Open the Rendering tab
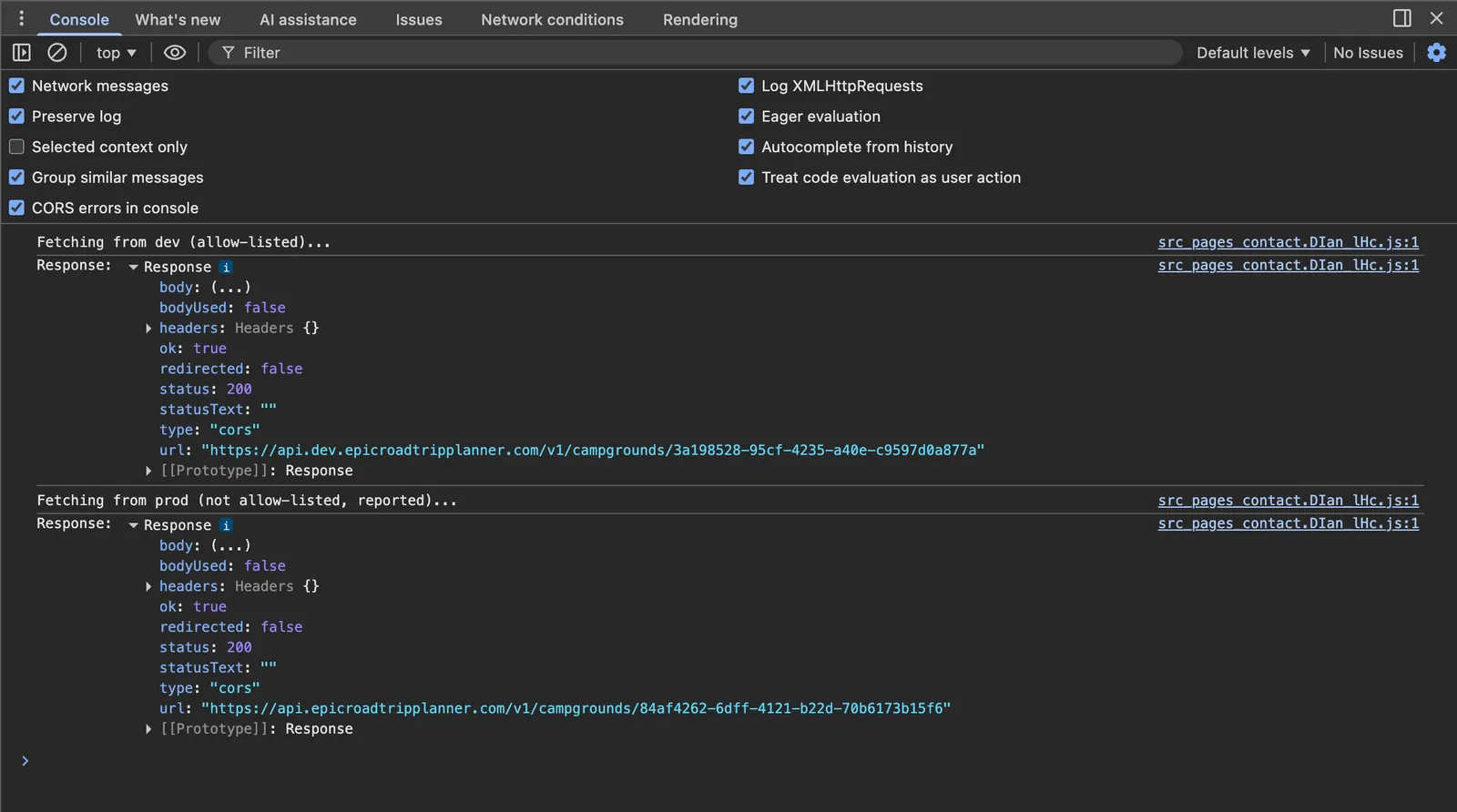Screen dimensions: 1457x812 click(700, 19)
